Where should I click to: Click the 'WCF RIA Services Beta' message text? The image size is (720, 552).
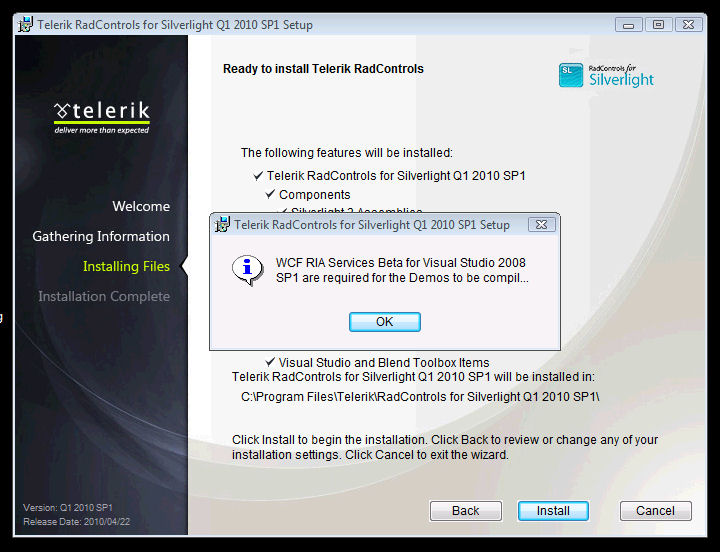click(402, 270)
